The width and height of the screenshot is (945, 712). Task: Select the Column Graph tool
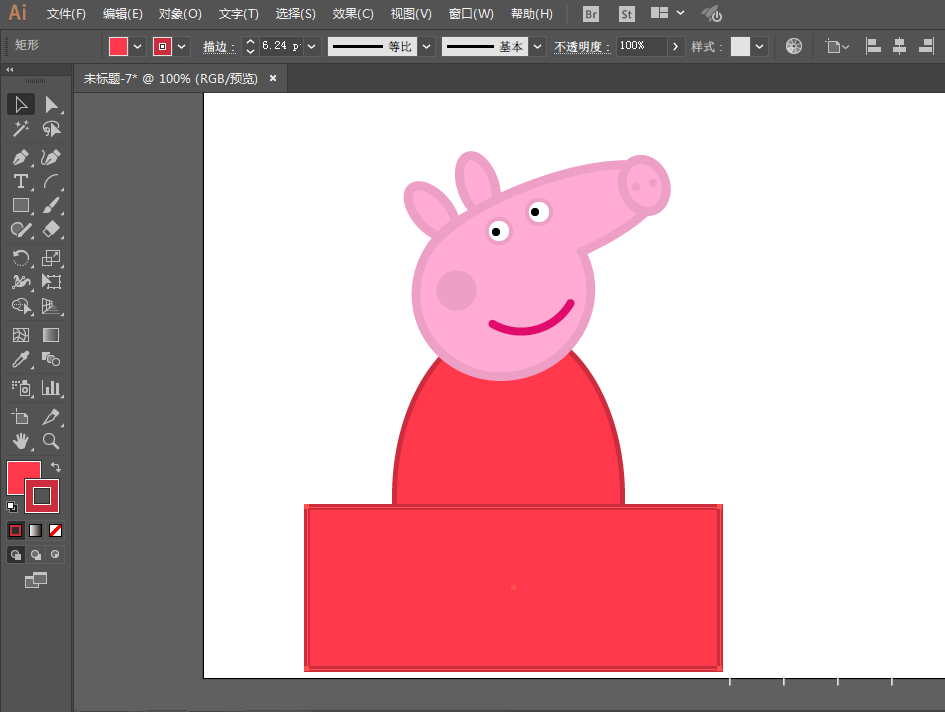tap(51, 388)
